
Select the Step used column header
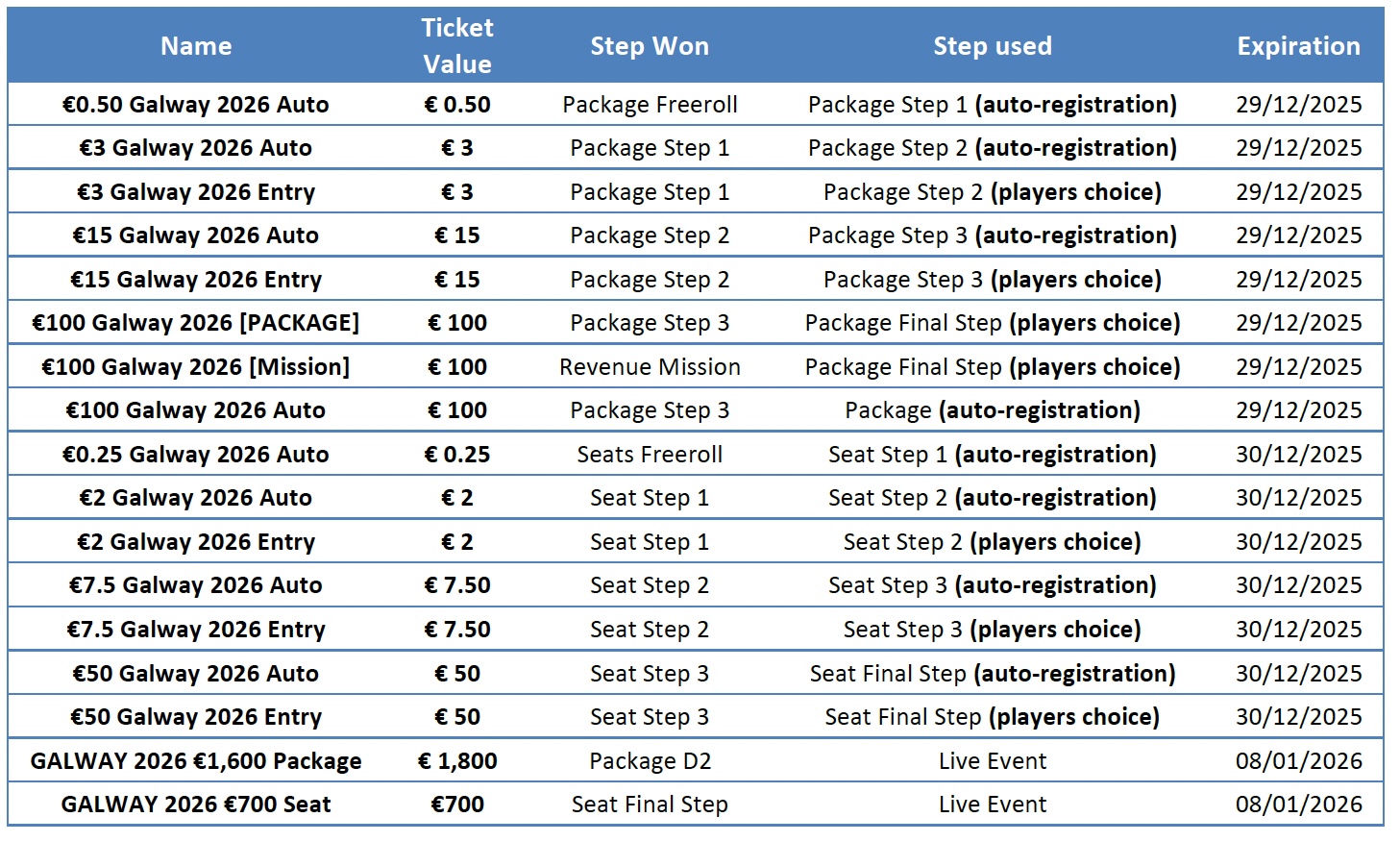click(993, 46)
